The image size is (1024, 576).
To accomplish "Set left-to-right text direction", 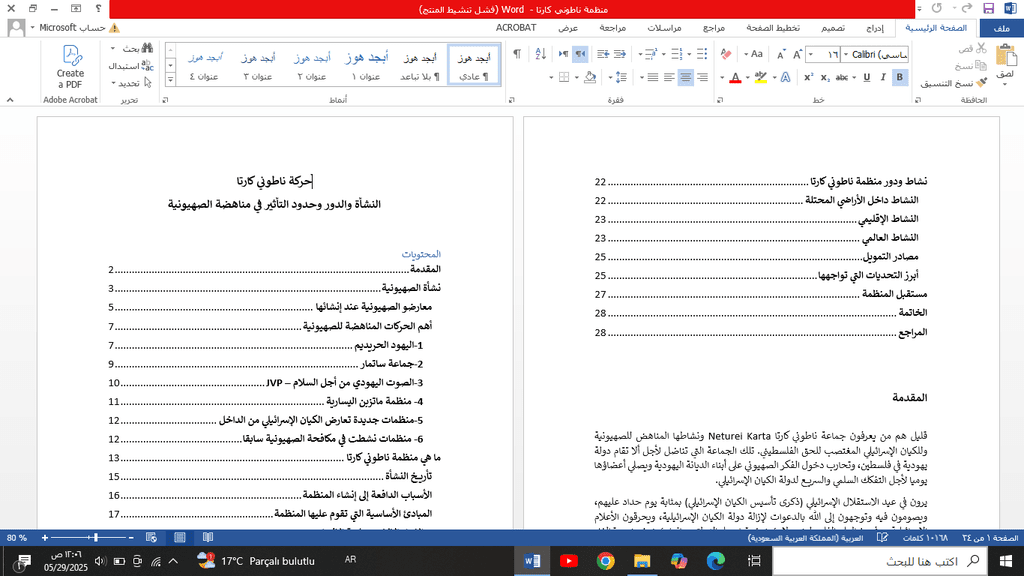I will [564, 54].
